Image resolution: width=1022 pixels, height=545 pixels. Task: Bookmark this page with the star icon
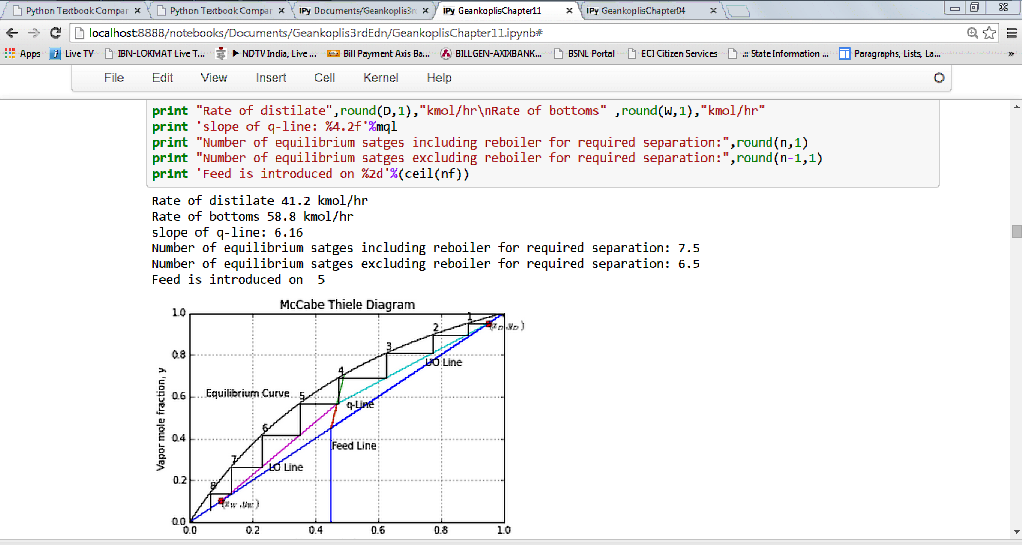[990, 33]
